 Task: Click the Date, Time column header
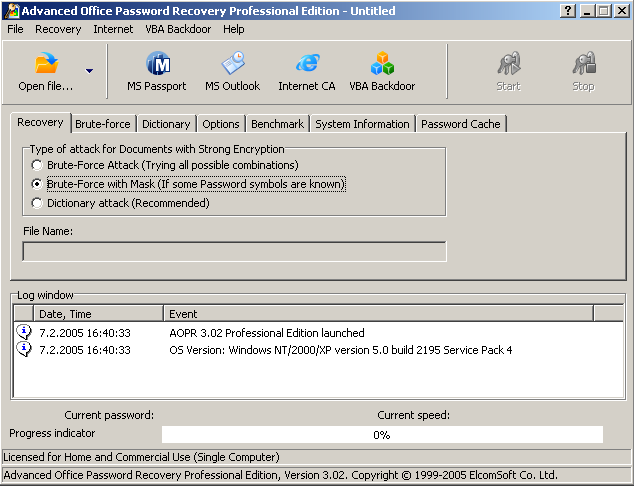tap(99, 314)
